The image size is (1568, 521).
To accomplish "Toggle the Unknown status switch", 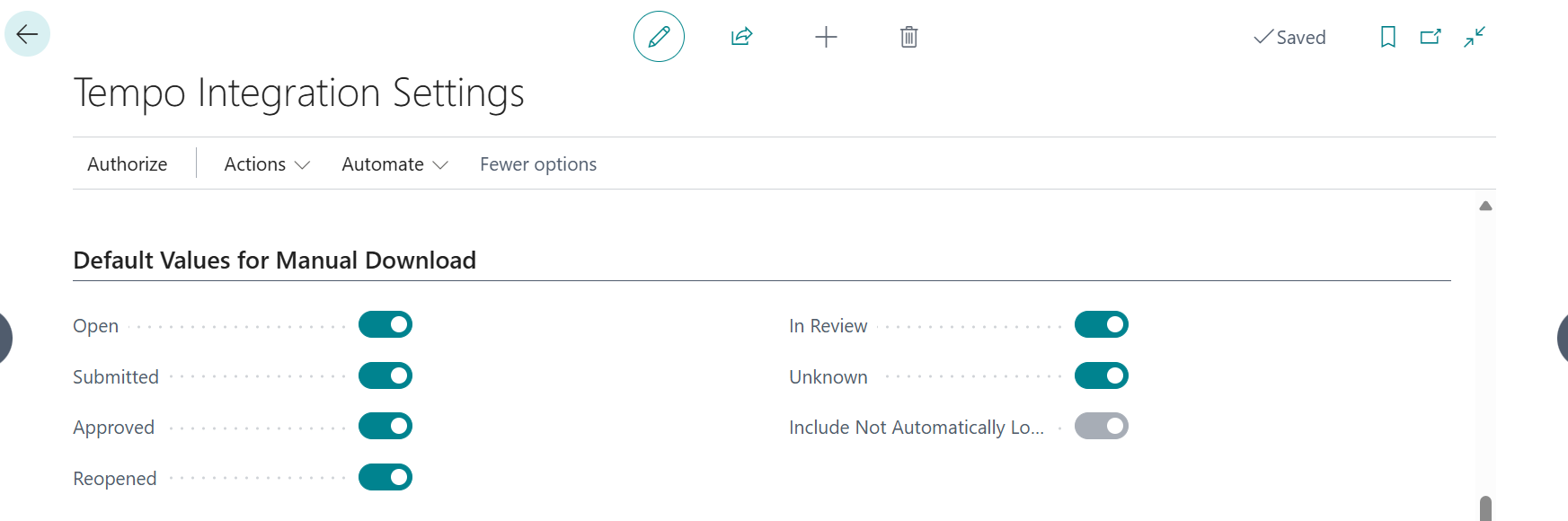I will (x=1101, y=375).
